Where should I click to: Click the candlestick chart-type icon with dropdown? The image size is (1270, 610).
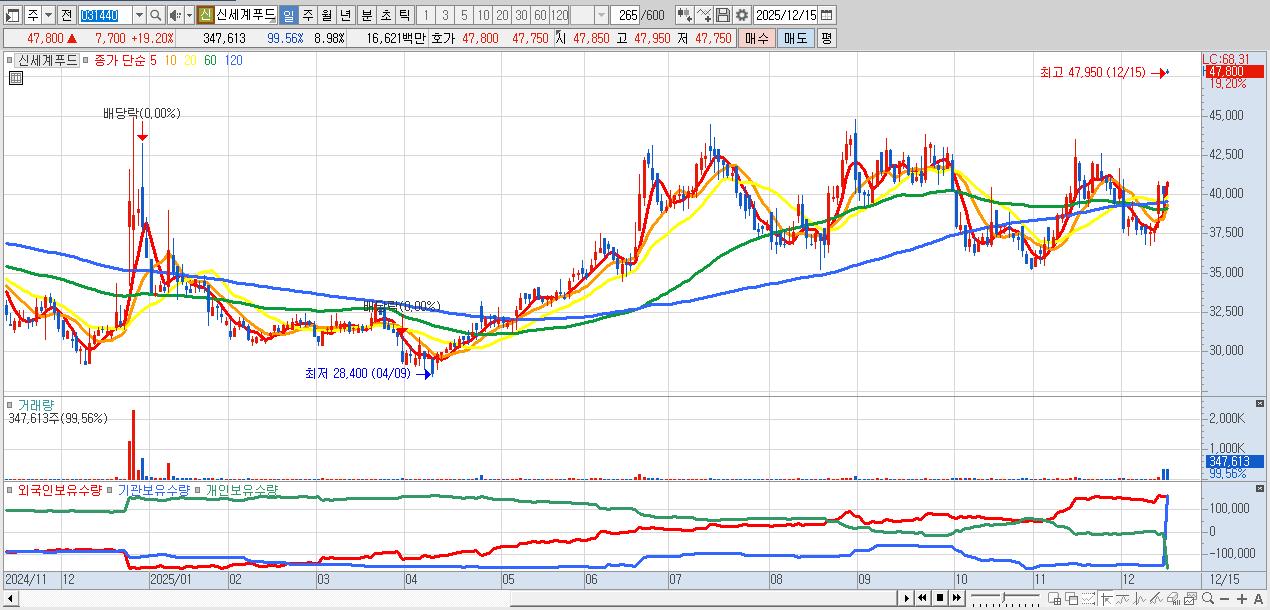point(684,15)
